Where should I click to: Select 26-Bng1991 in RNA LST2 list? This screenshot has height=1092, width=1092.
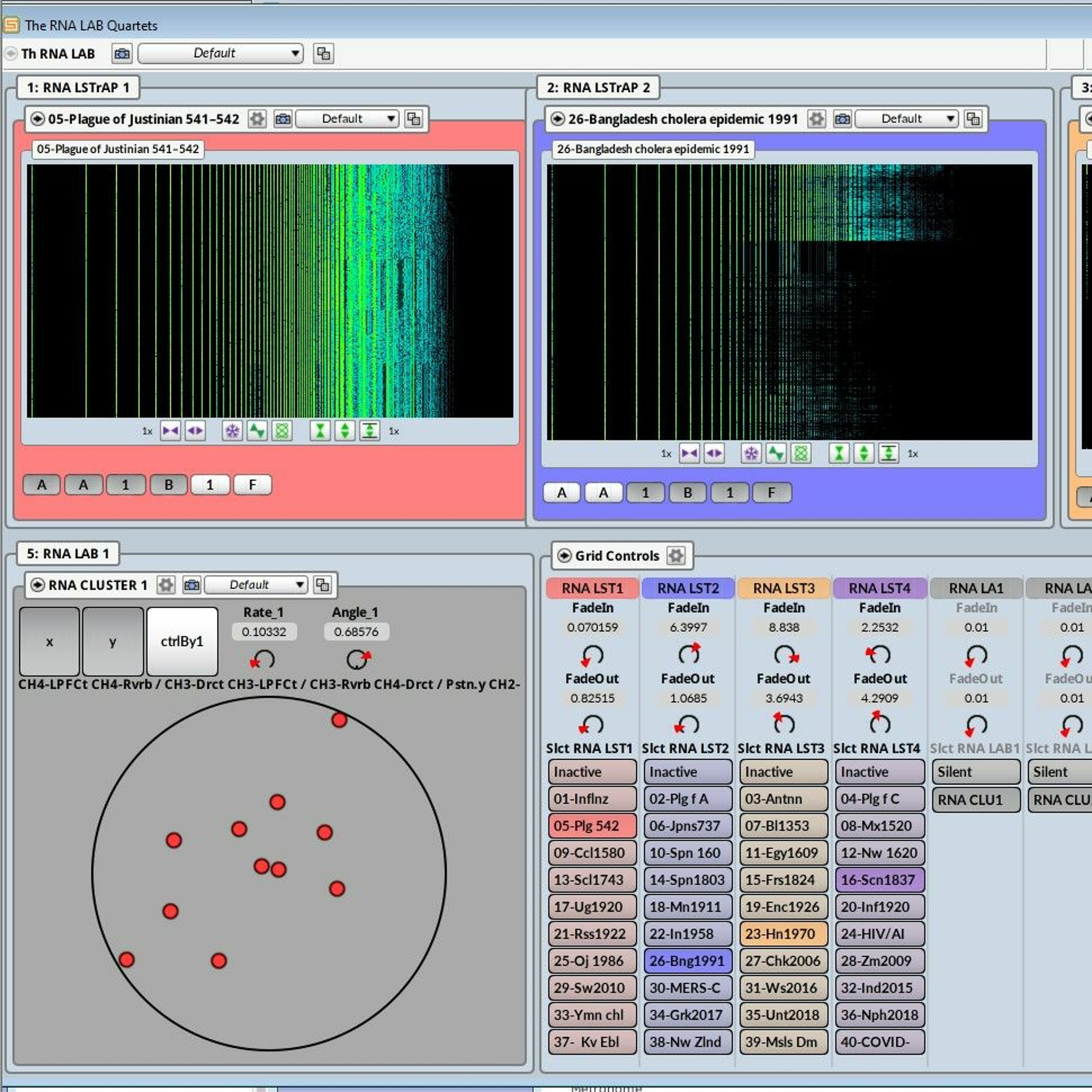(x=688, y=961)
